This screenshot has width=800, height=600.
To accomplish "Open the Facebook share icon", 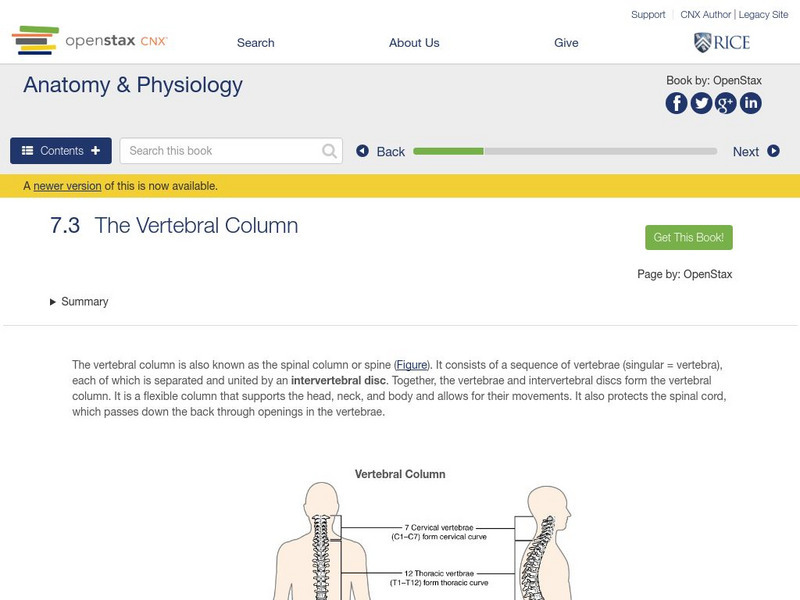I will [x=677, y=103].
